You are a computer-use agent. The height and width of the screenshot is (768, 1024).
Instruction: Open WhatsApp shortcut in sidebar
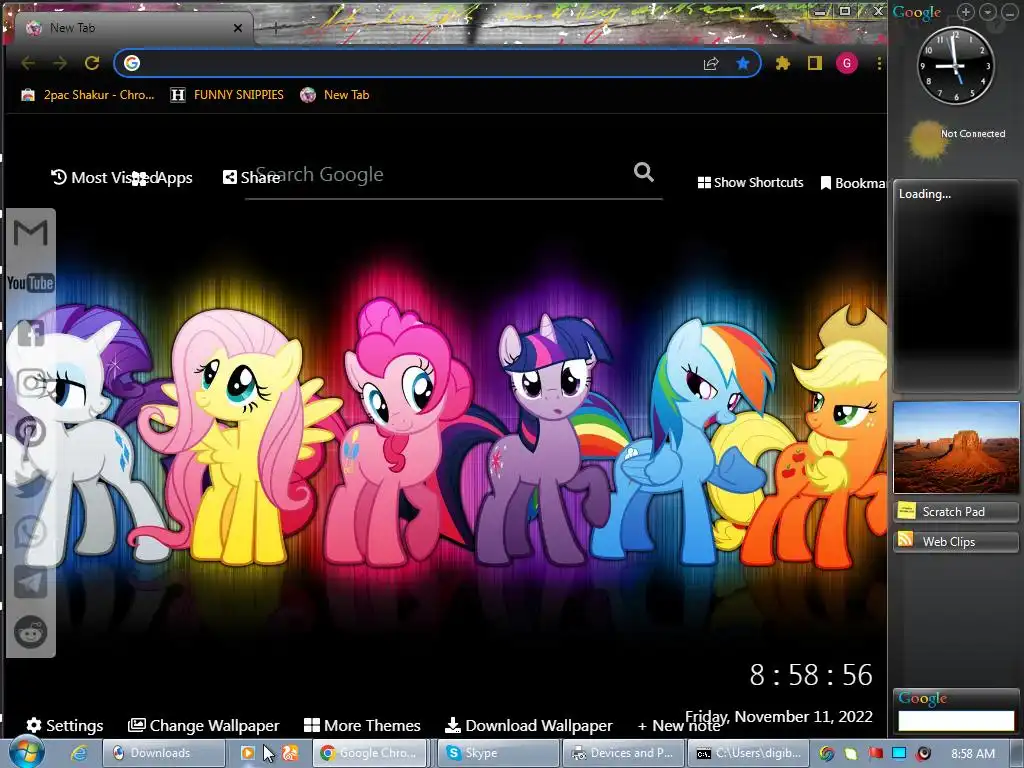click(x=31, y=532)
